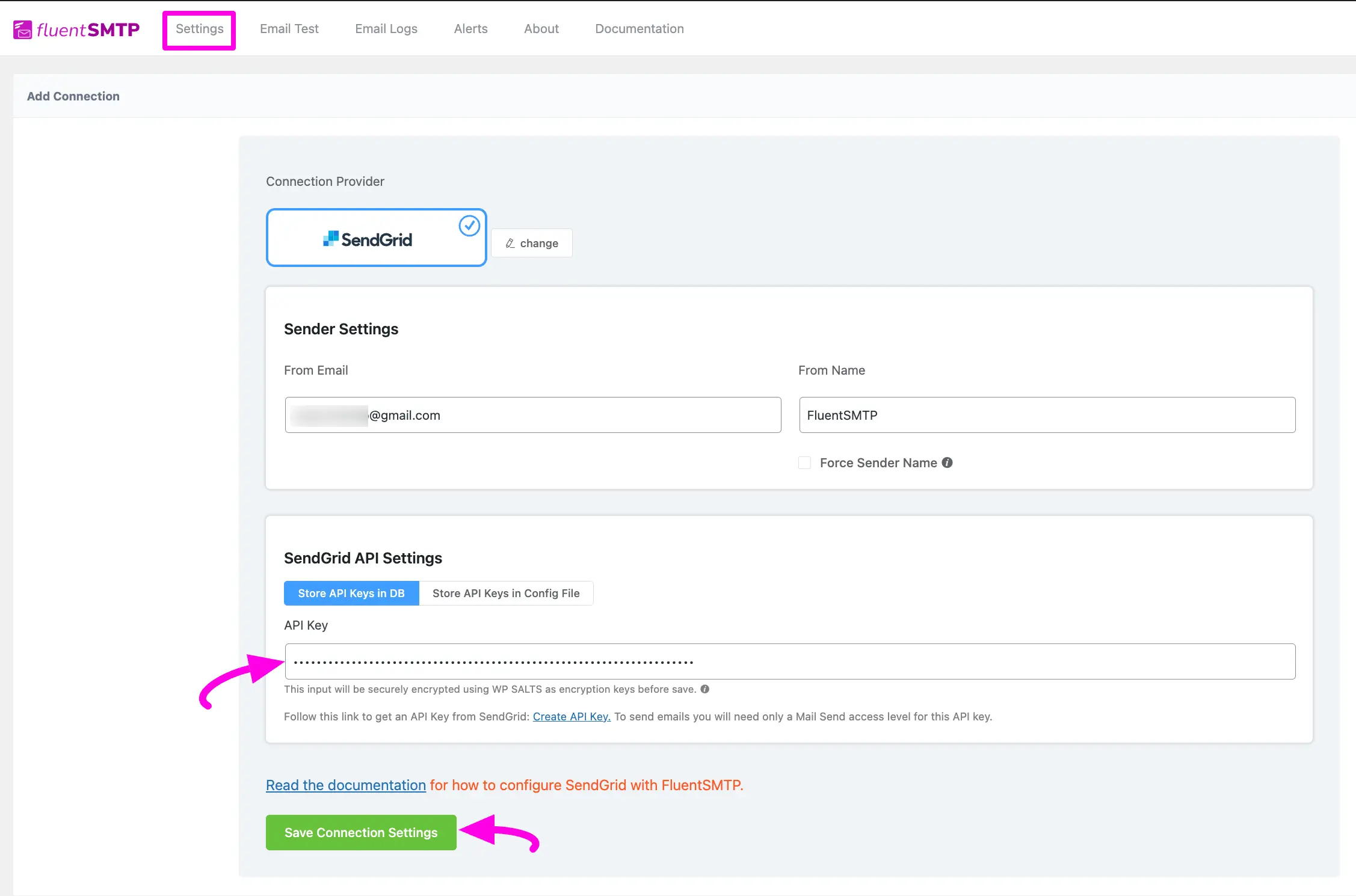Select the SendGrid provider card
The image size is (1356, 896).
[x=376, y=238]
